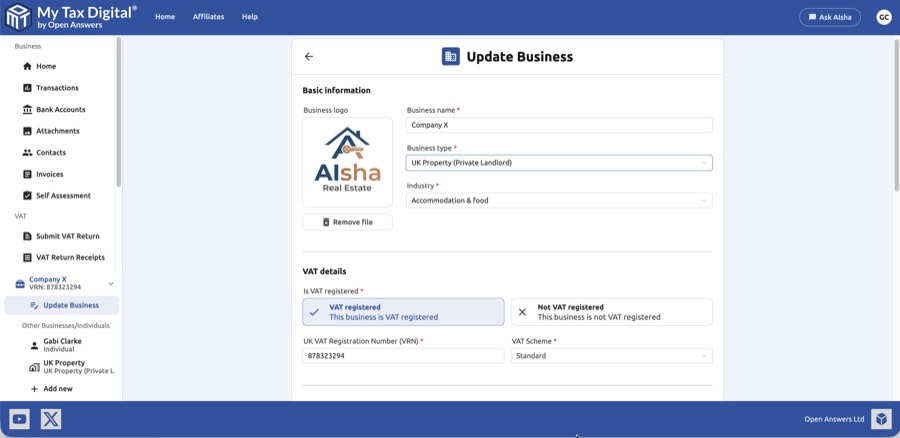900x438 pixels.
Task: Click the Home icon in the sidebar
Action: pos(27,67)
